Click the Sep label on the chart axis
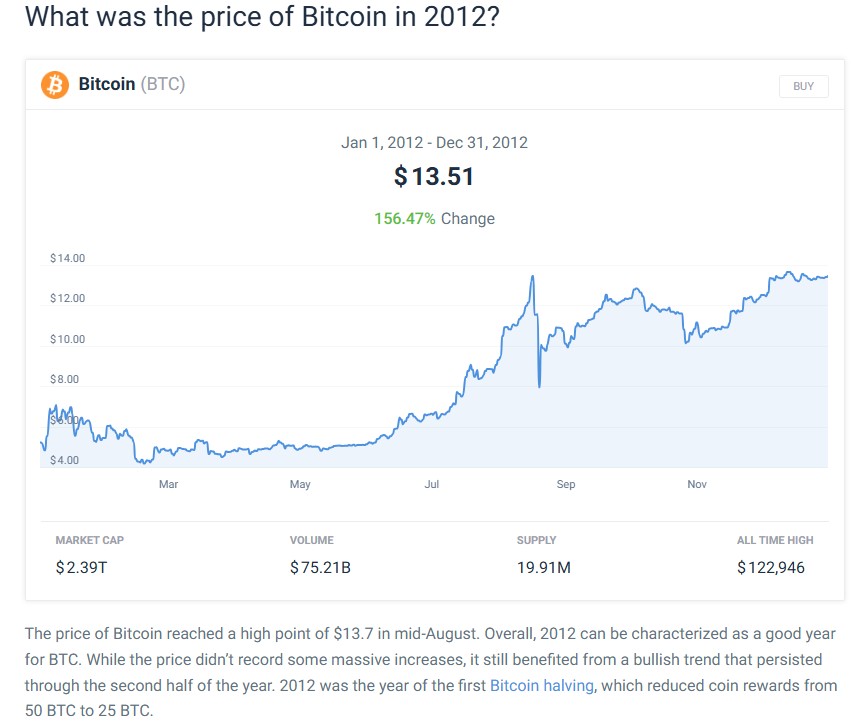862x727 pixels. pos(565,484)
